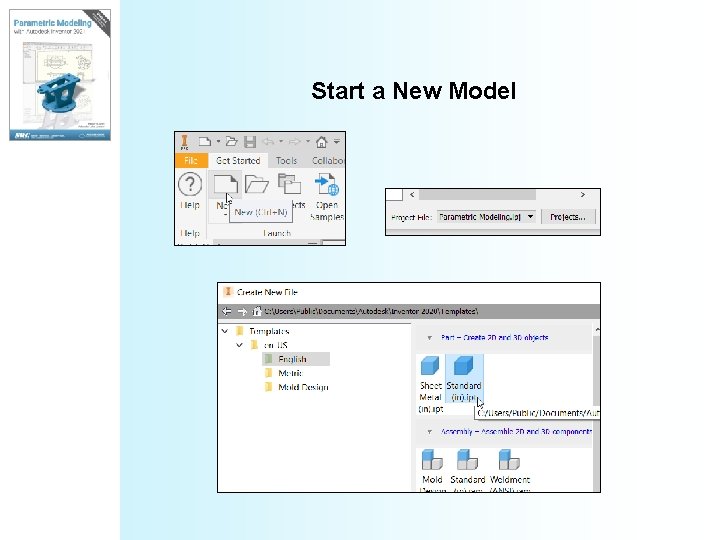Click the large New file icon in Launch panel
This screenshot has height=540, width=720.
225,184
